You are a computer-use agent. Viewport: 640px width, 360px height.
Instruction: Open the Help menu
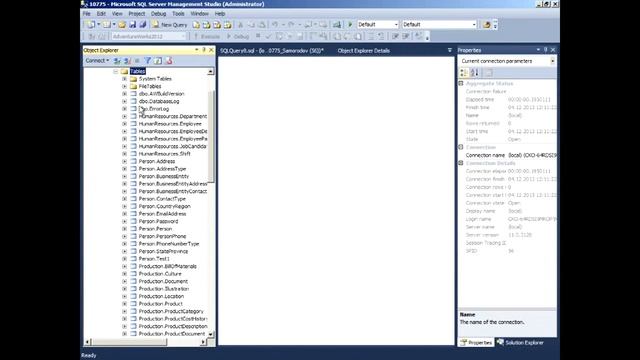(x=220, y=13)
